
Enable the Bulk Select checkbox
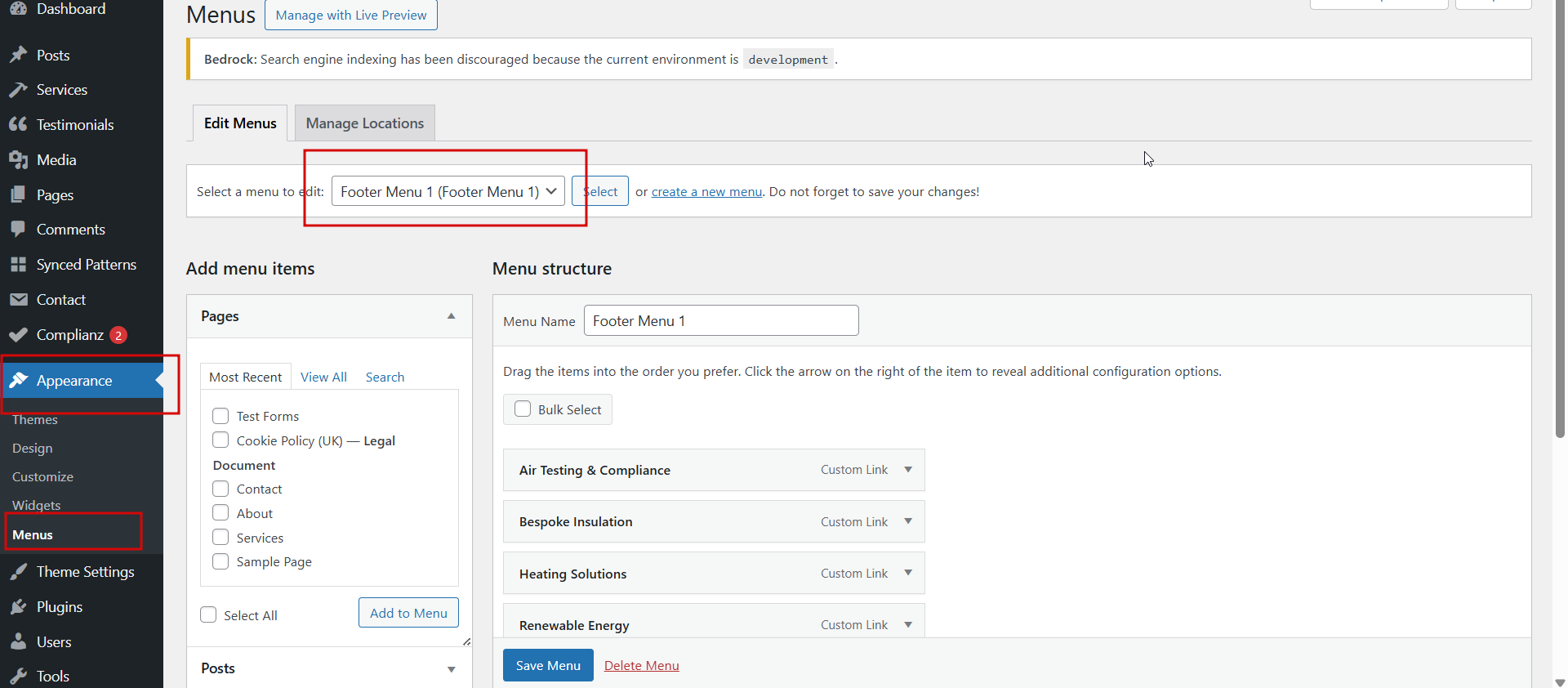[x=523, y=409]
